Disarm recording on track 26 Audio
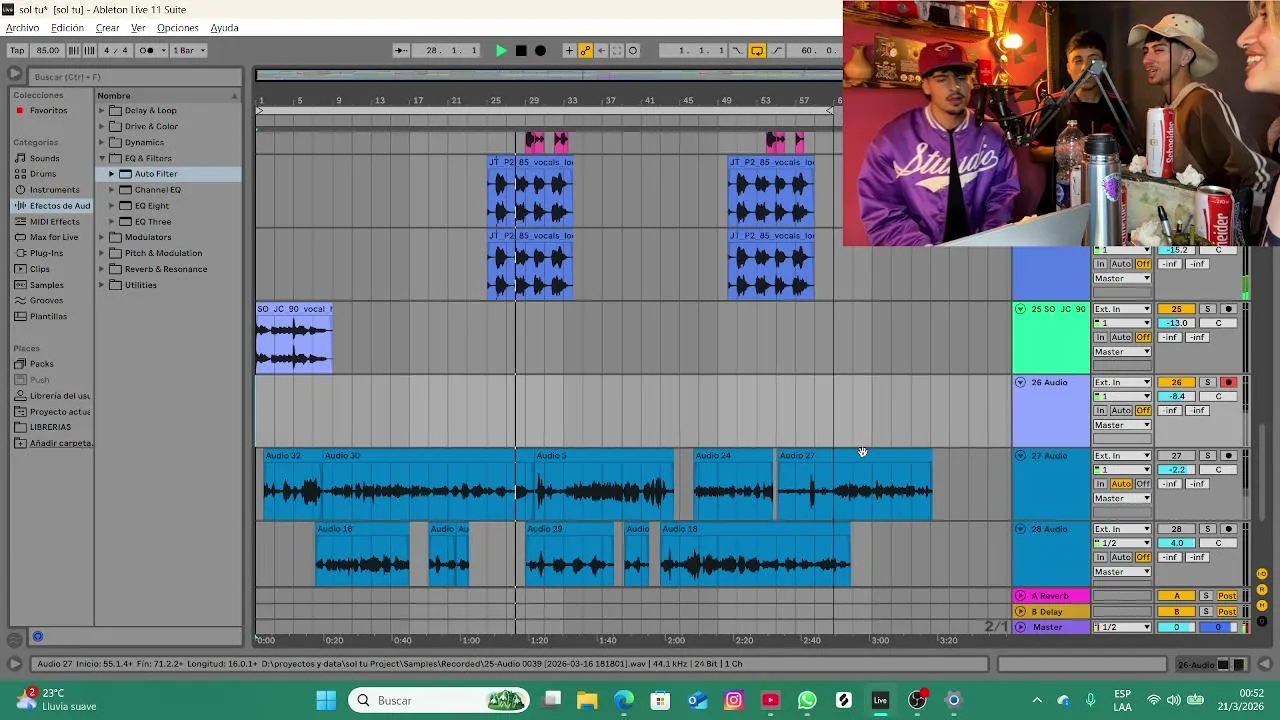Viewport: 1280px width, 720px height. click(1228, 382)
